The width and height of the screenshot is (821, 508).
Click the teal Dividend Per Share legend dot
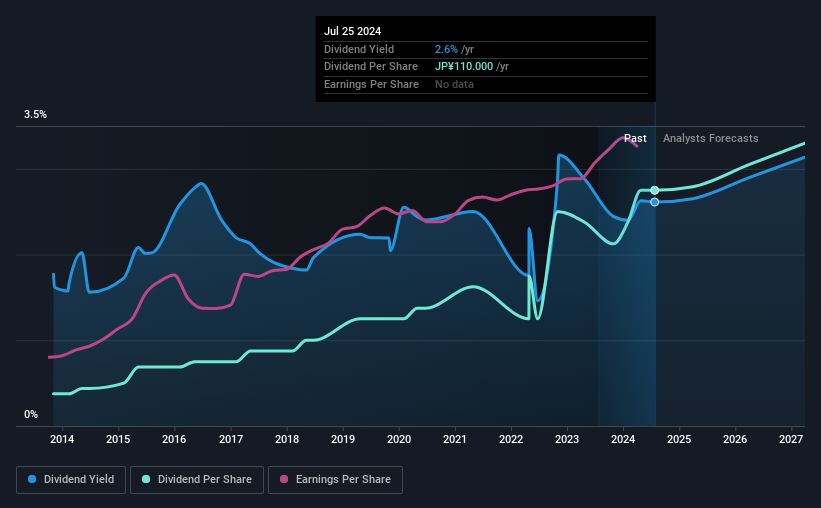(x=146, y=479)
